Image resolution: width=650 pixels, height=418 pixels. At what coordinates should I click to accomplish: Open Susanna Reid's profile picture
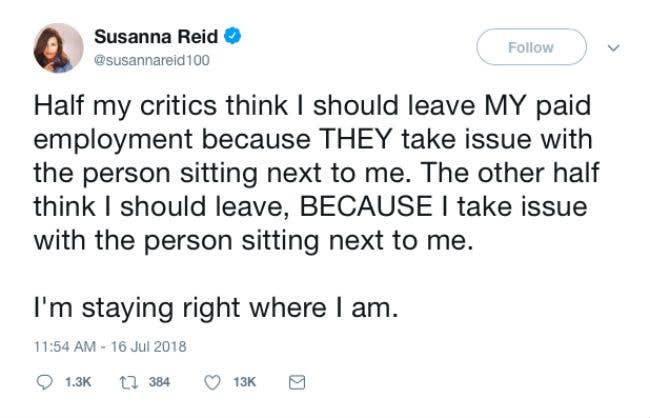pos(58,48)
